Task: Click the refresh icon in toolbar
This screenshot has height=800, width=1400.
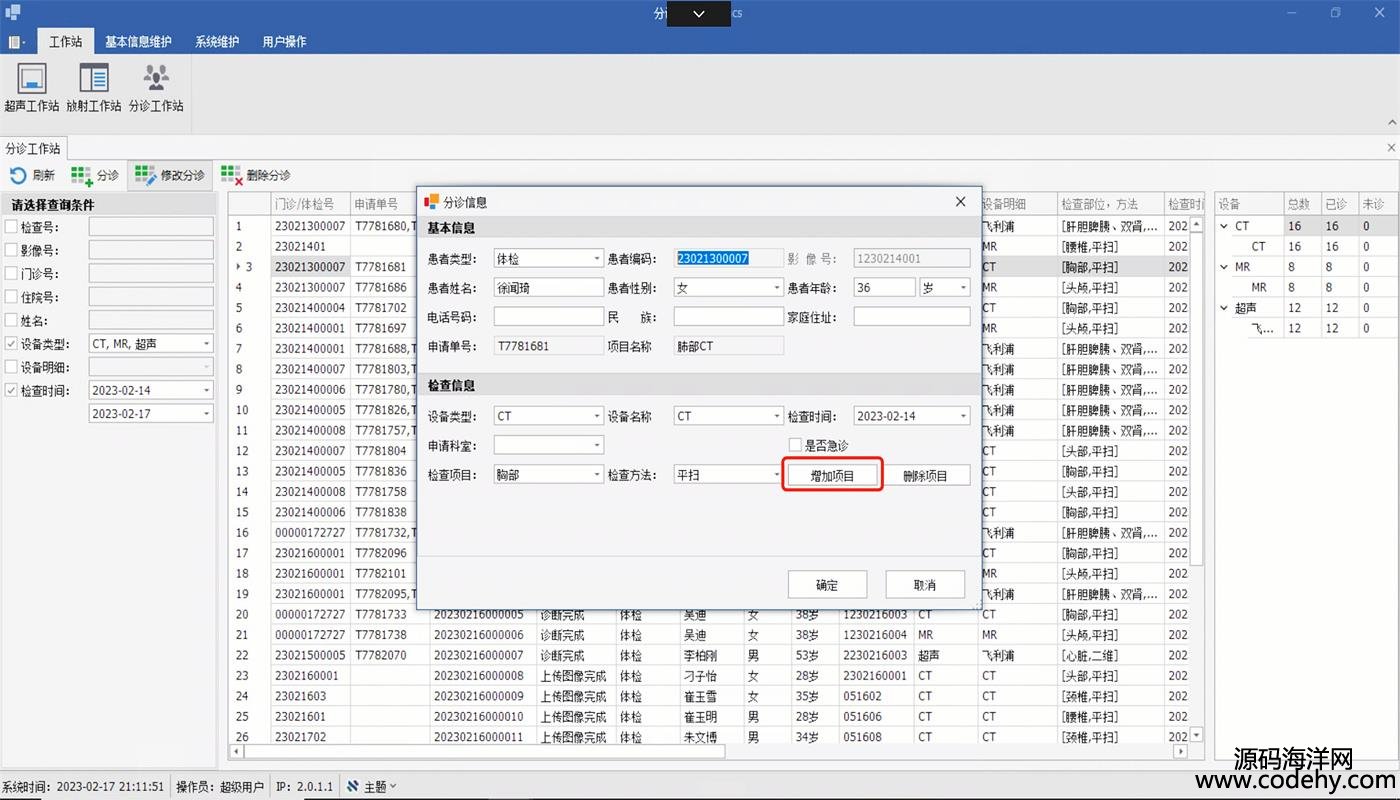Action: tap(18, 175)
